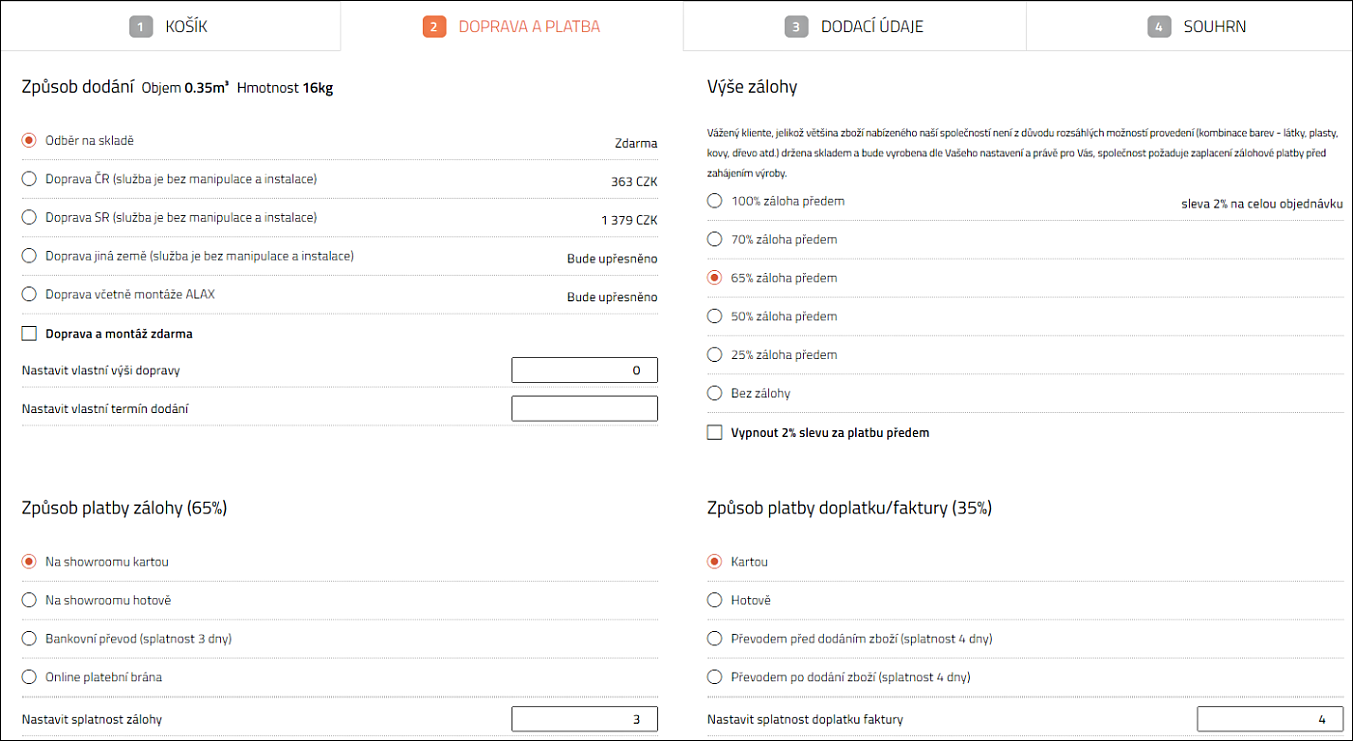The height and width of the screenshot is (741, 1353).
Task: Select 100% záloha předem option
Action: coord(714,201)
